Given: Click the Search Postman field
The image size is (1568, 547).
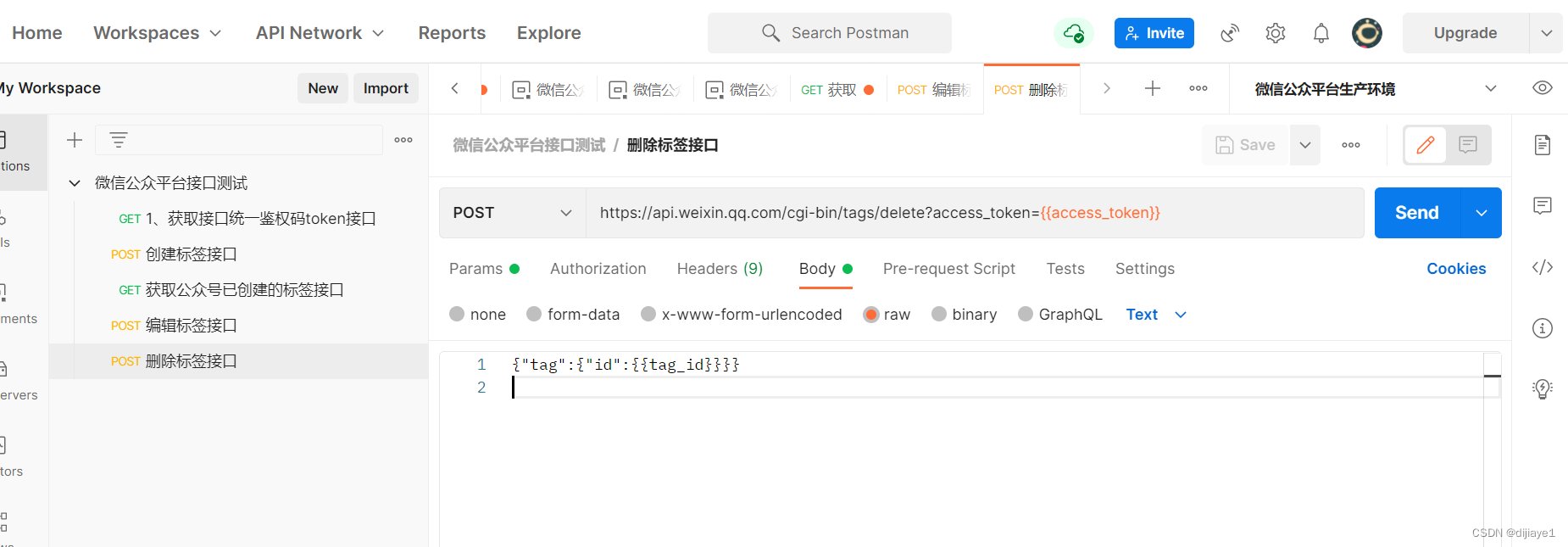Looking at the screenshot, I should (x=830, y=33).
